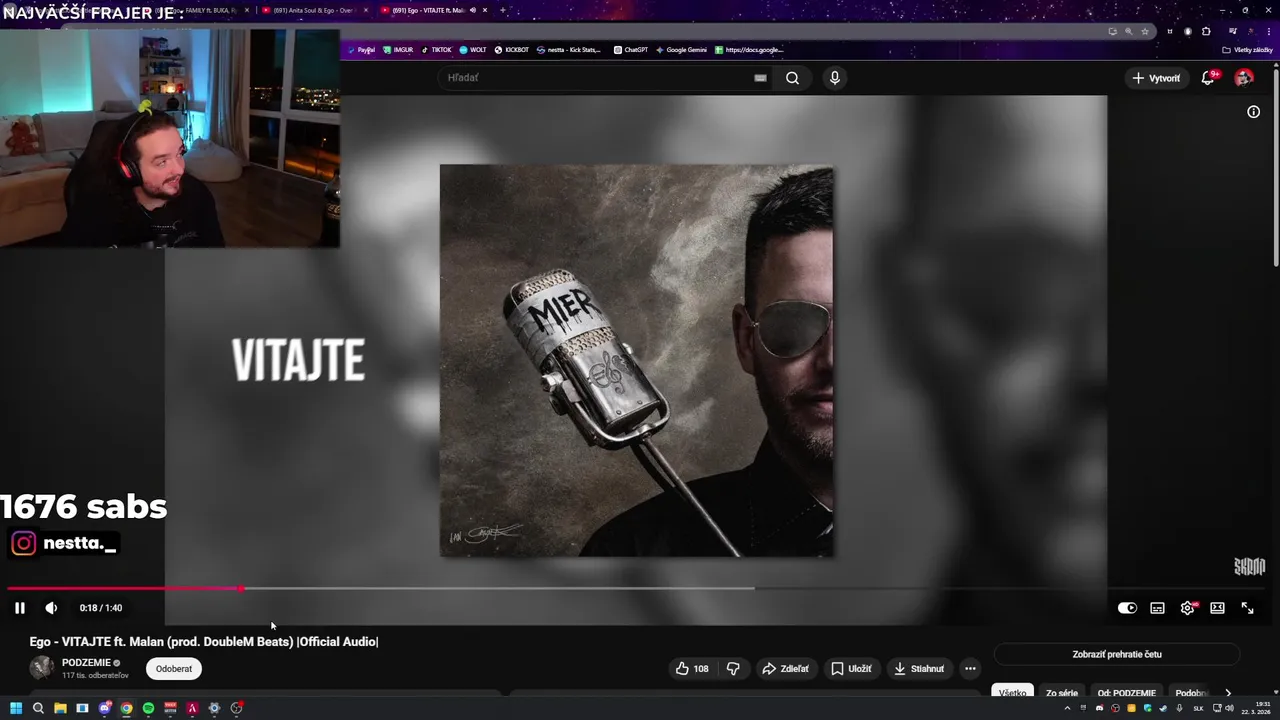Switch the player to theater mode
The height and width of the screenshot is (720, 1280).
coord(1217,608)
